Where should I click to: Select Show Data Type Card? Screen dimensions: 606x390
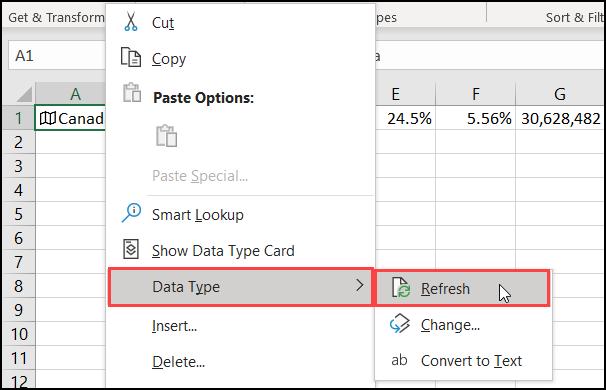click(x=240, y=250)
